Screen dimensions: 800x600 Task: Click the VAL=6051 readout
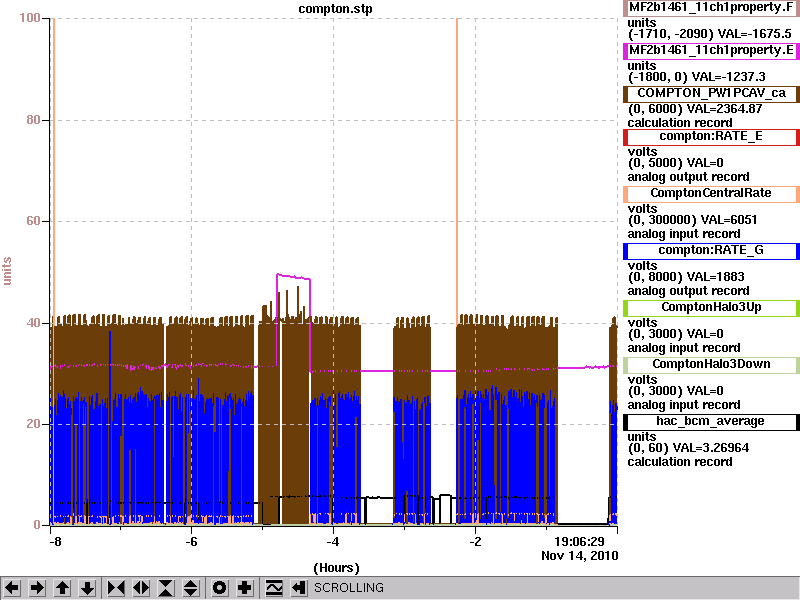(x=729, y=220)
